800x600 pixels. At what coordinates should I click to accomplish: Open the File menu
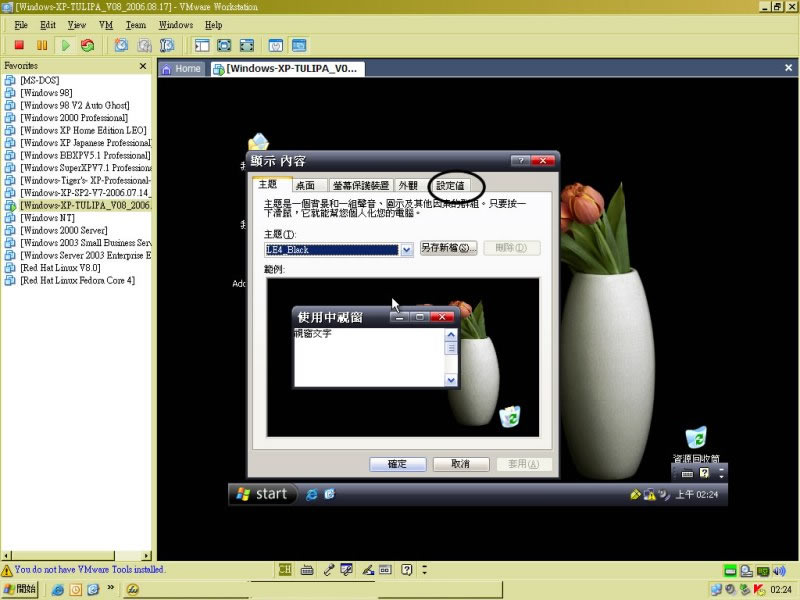[x=21, y=25]
